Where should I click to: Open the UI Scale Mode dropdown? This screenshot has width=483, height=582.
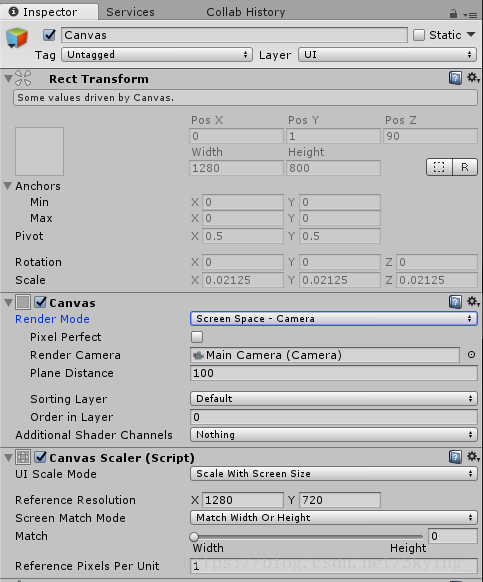coord(333,474)
